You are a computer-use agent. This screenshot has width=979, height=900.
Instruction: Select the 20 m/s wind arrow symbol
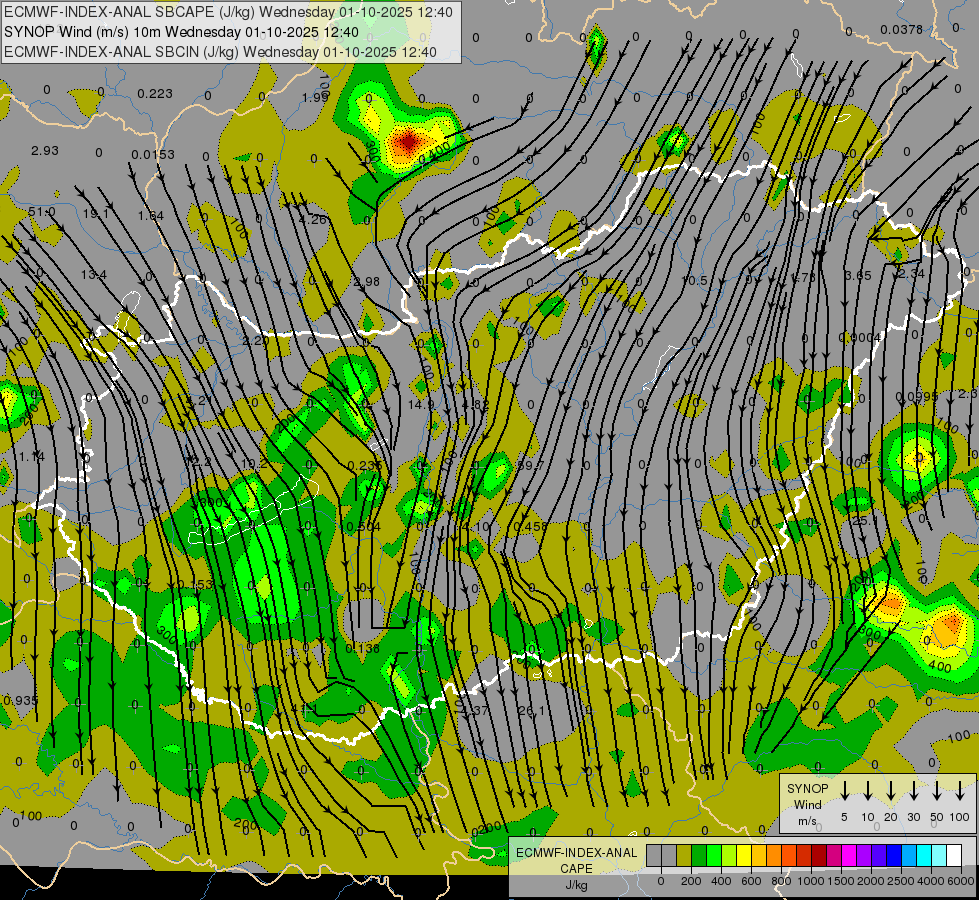891,791
